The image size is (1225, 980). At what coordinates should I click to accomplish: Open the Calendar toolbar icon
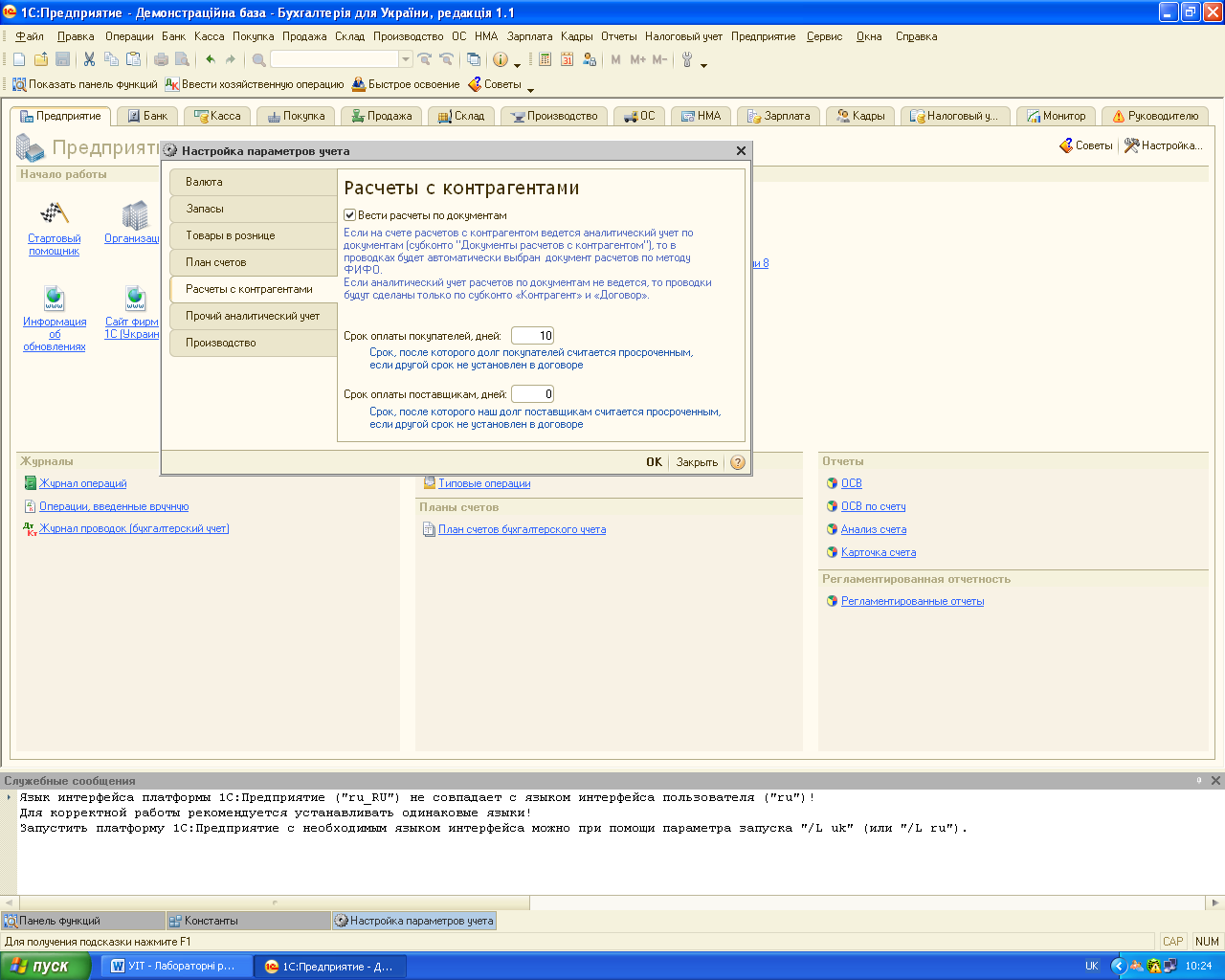click(x=567, y=59)
